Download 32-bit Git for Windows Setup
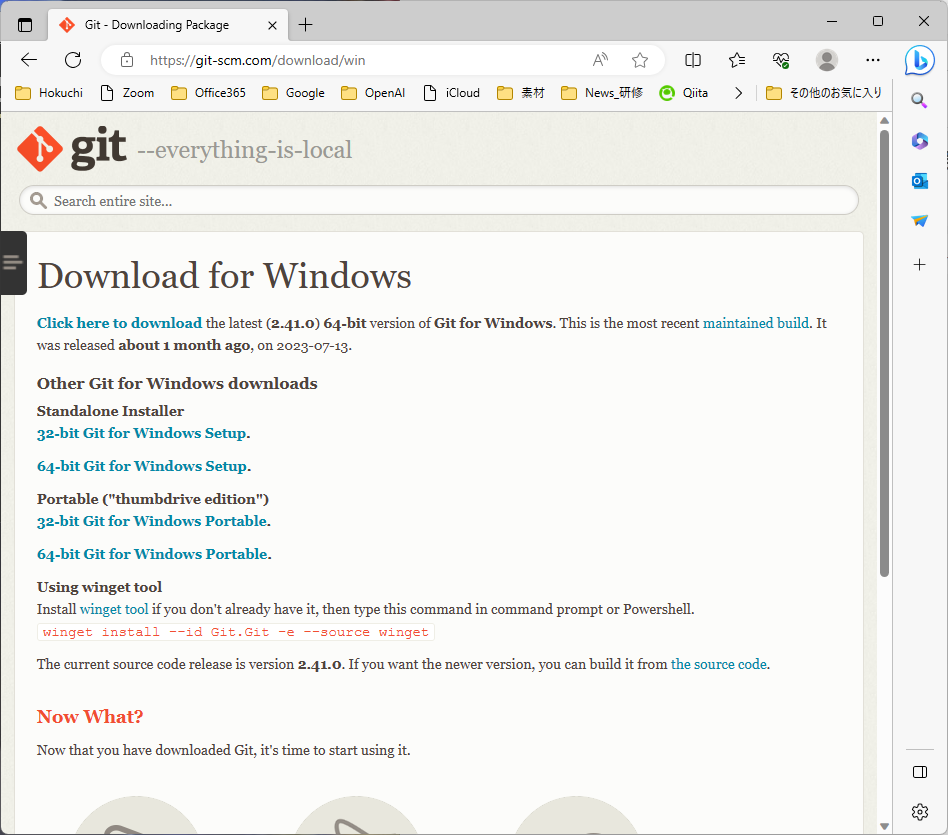This screenshot has width=948, height=835. [141, 433]
